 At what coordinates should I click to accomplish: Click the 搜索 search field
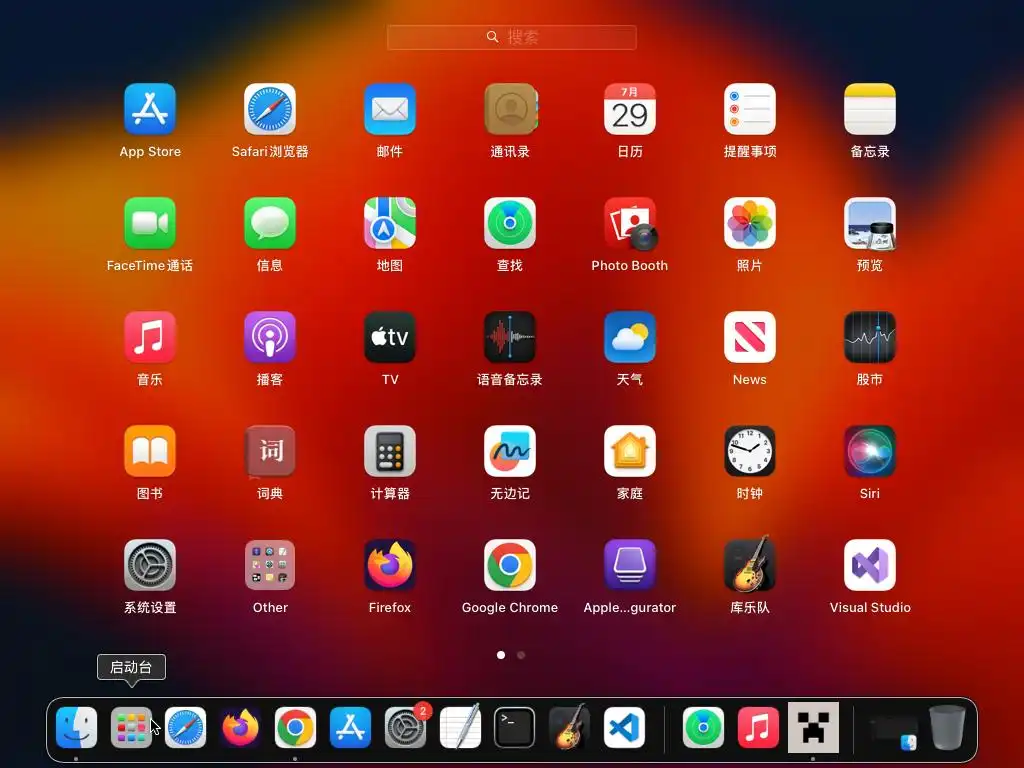[511, 37]
